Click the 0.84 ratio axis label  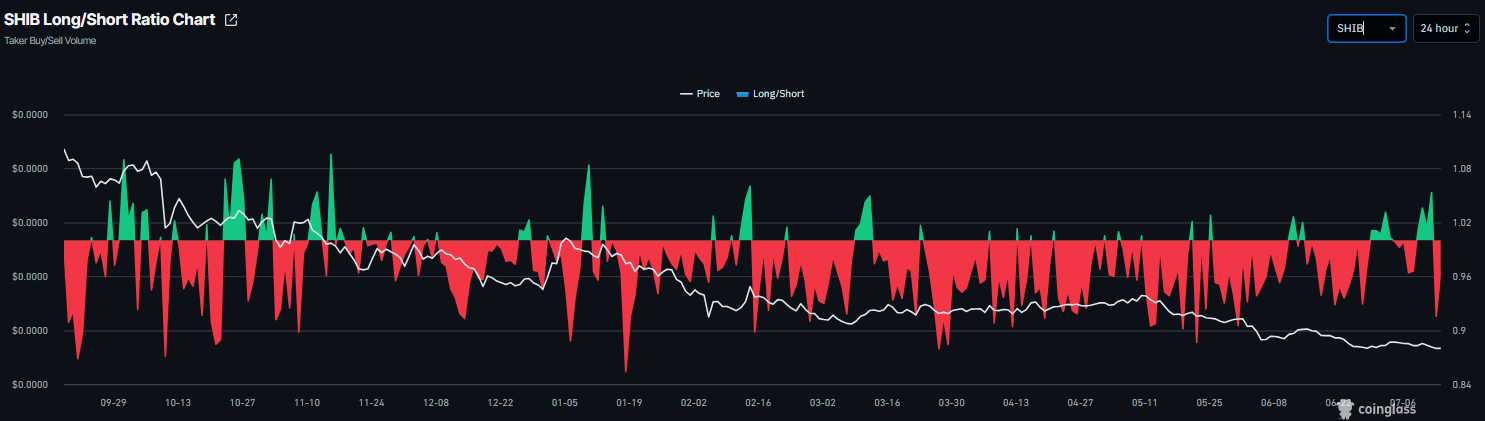click(x=1461, y=385)
